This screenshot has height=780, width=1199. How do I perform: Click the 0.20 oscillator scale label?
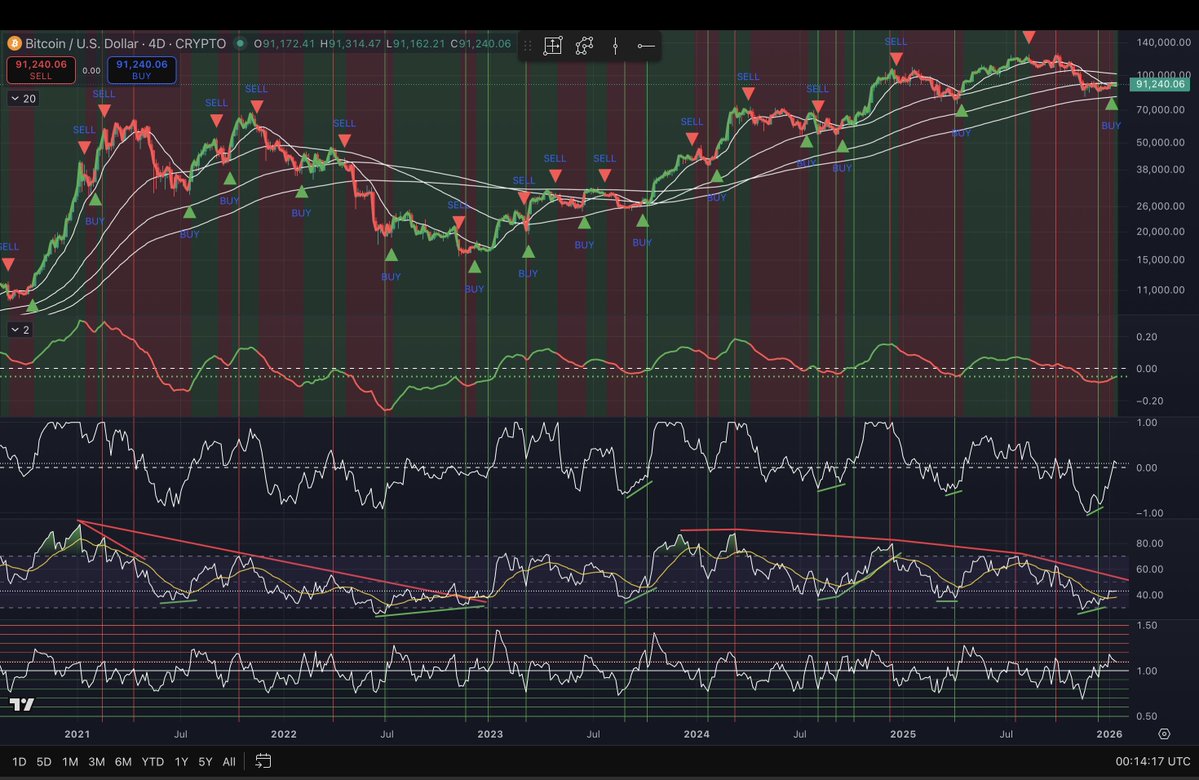[1146, 336]
